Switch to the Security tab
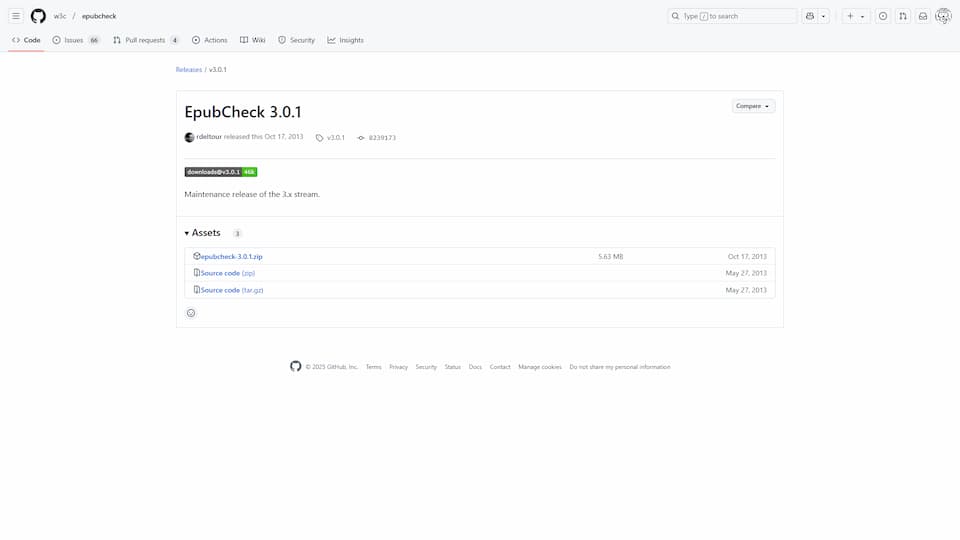960x540 pixels. click(x=296, y=40)
